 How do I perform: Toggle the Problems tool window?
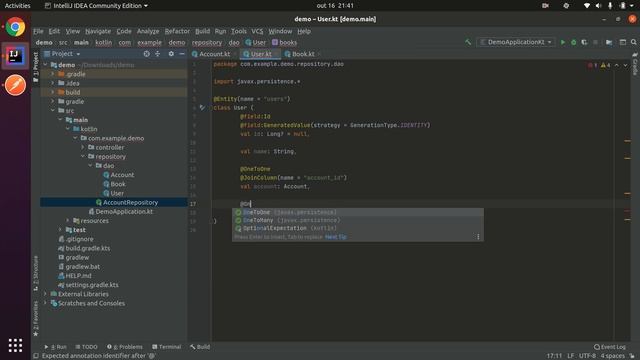(125, 347)
